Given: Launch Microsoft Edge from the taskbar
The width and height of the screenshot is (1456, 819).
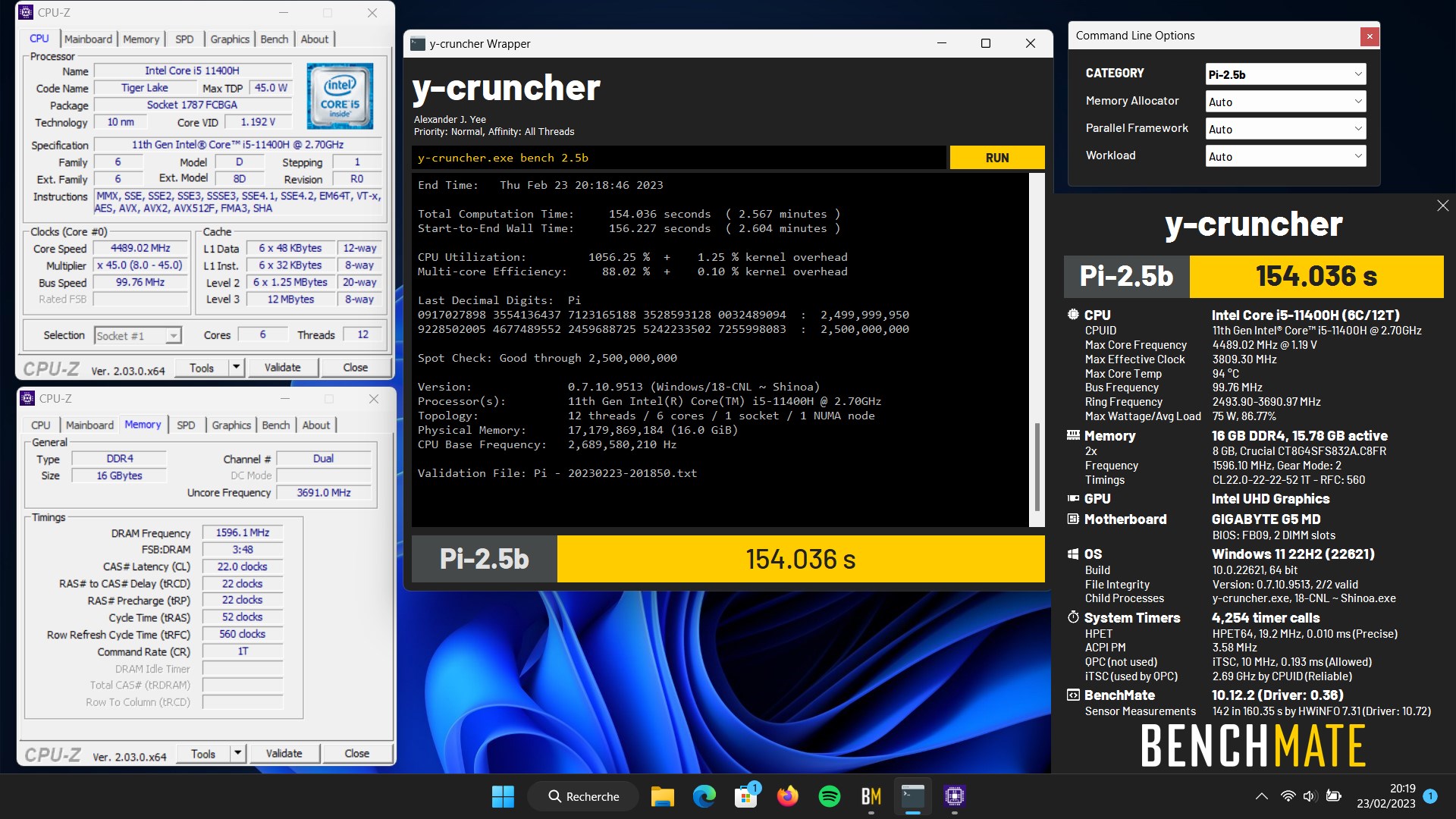Looking at the screenshot, I should pyautogui.click(x=704, y=796).
